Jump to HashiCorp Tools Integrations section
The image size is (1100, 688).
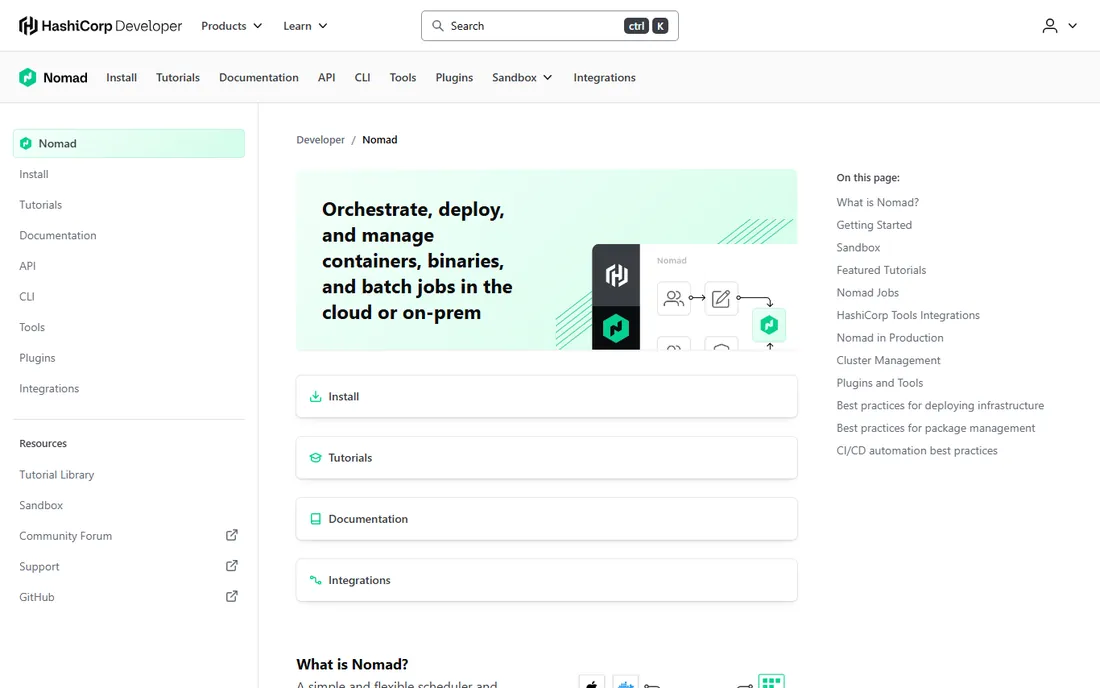[908, 315]
